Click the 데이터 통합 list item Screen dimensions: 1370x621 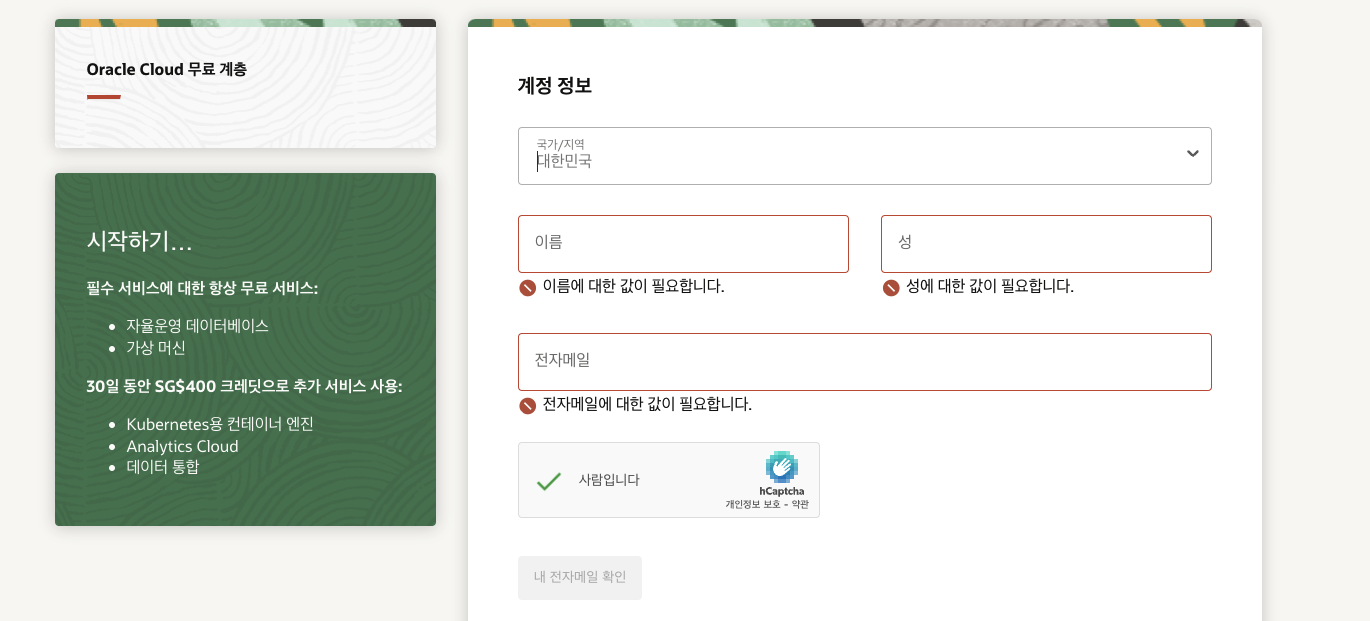(x=163, y=467)
